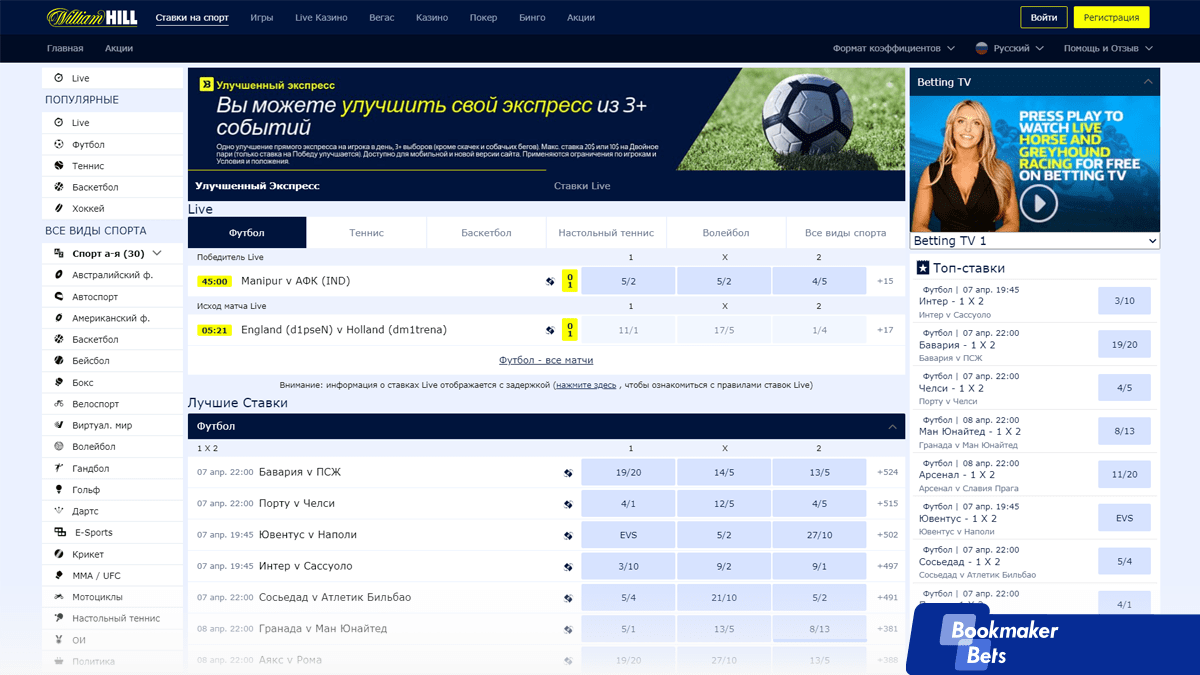This screenshot has width=1200, height=675.
Task: Open Главная in the secondary navigation
Action: [x=65, y=48]
